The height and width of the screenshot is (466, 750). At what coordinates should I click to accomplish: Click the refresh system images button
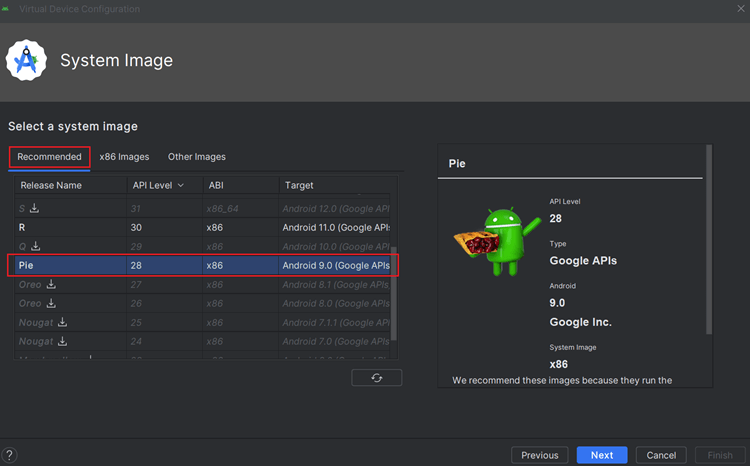coord(376,377)
